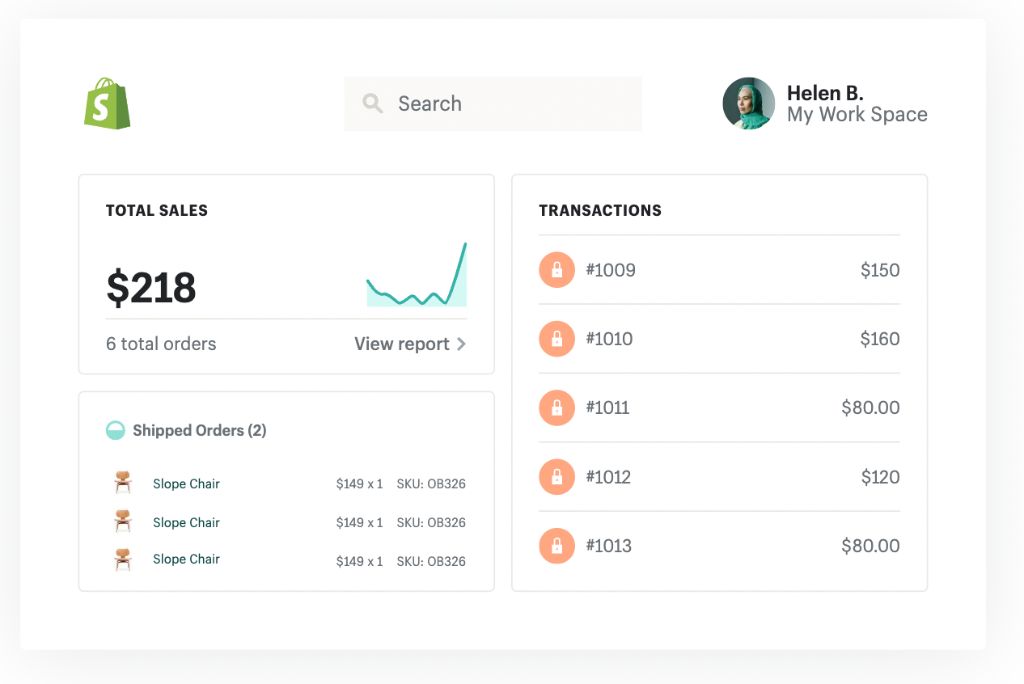Open the first Slope Chair product link

186,484
